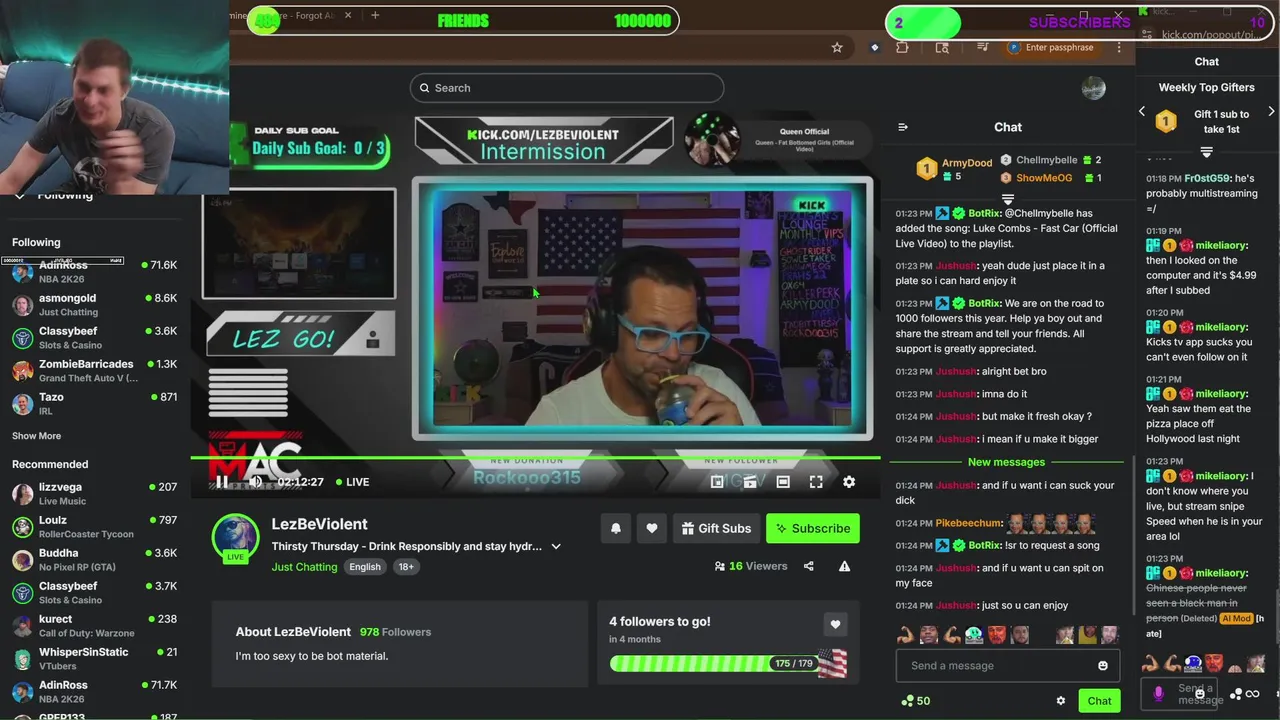Send message with green Chat button

(x=1099, y=701)
